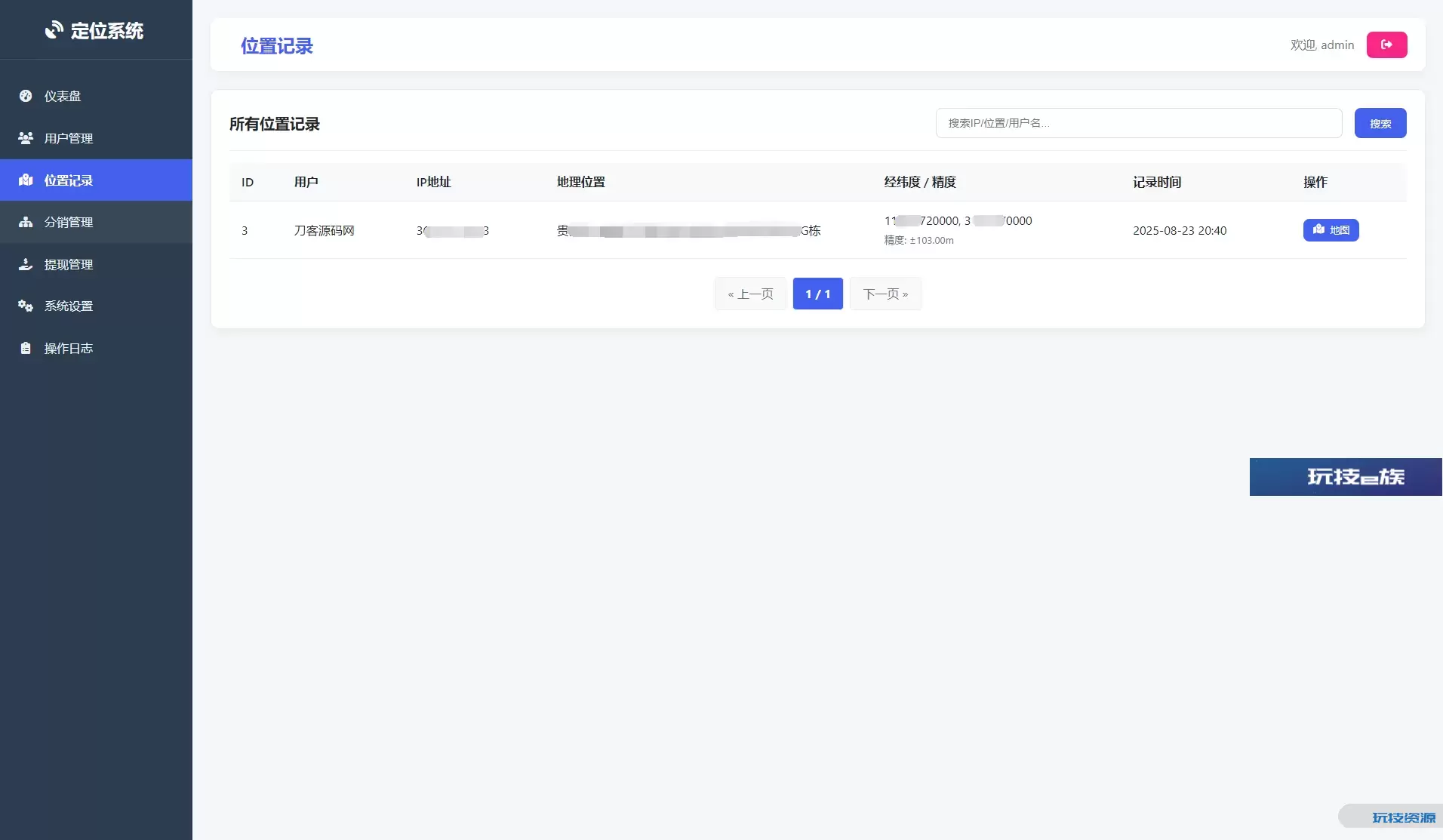Viewport: 1443px width, 840px height.
Task: Focus the 搜索IP/位置/用户名 search field
Action: pos(1138,123)
